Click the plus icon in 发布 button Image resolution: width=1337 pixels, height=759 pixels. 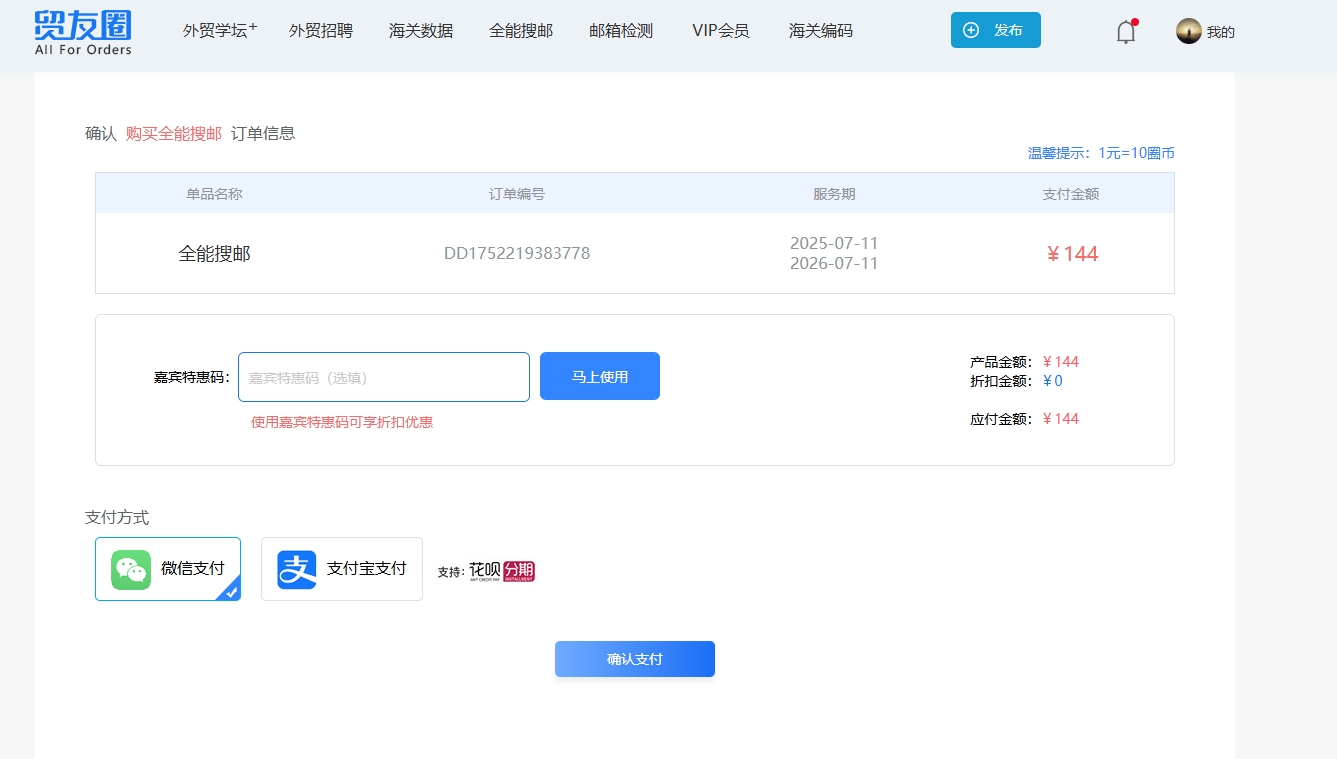970,30
